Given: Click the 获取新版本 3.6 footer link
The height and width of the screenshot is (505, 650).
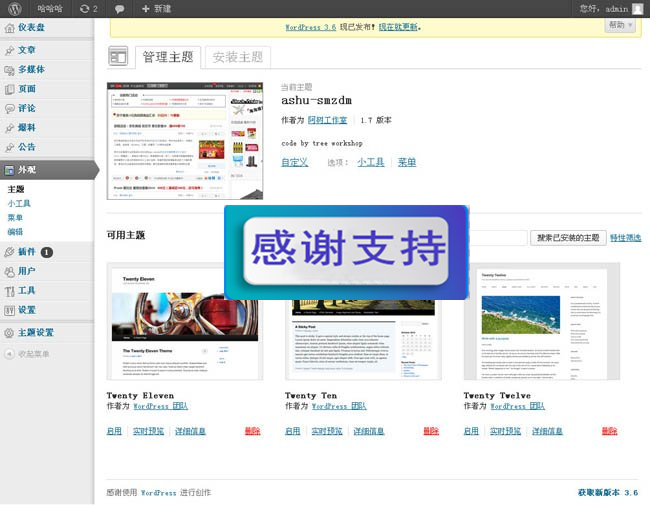Looking at the screenshot, I should click(608, 493).
